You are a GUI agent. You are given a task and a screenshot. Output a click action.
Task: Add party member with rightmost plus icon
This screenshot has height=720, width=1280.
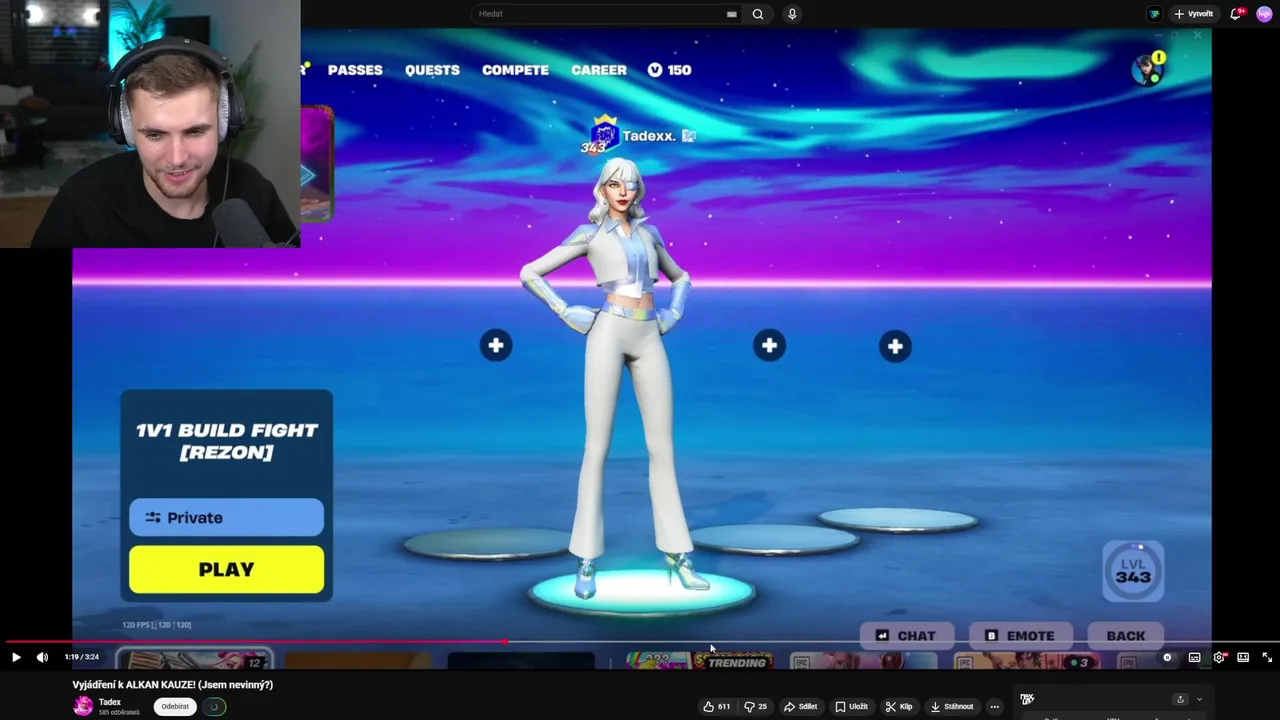point(895,347)
